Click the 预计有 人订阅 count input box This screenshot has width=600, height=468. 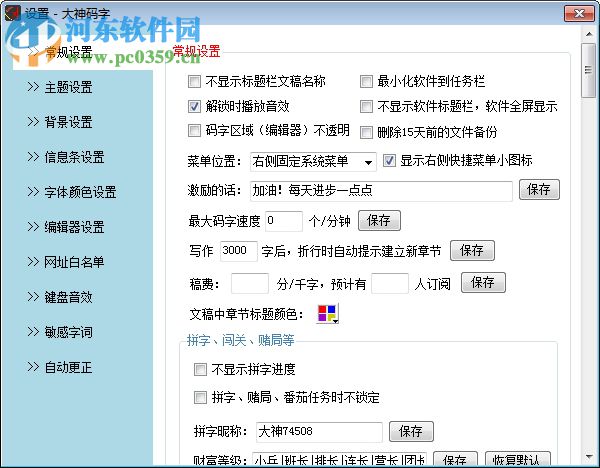(x=390, y=284)
